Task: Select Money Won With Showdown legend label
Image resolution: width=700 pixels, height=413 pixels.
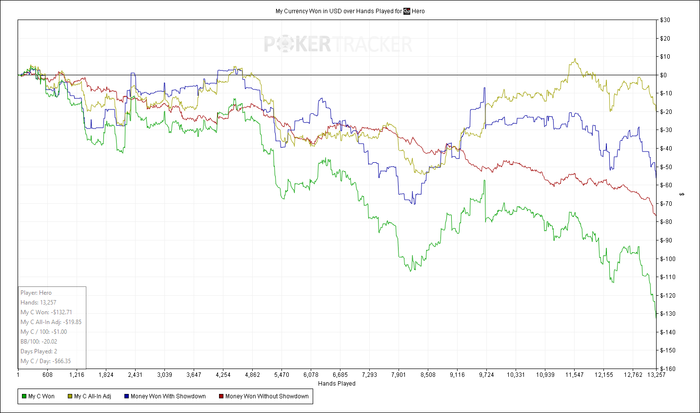Action: click(168, 396)
